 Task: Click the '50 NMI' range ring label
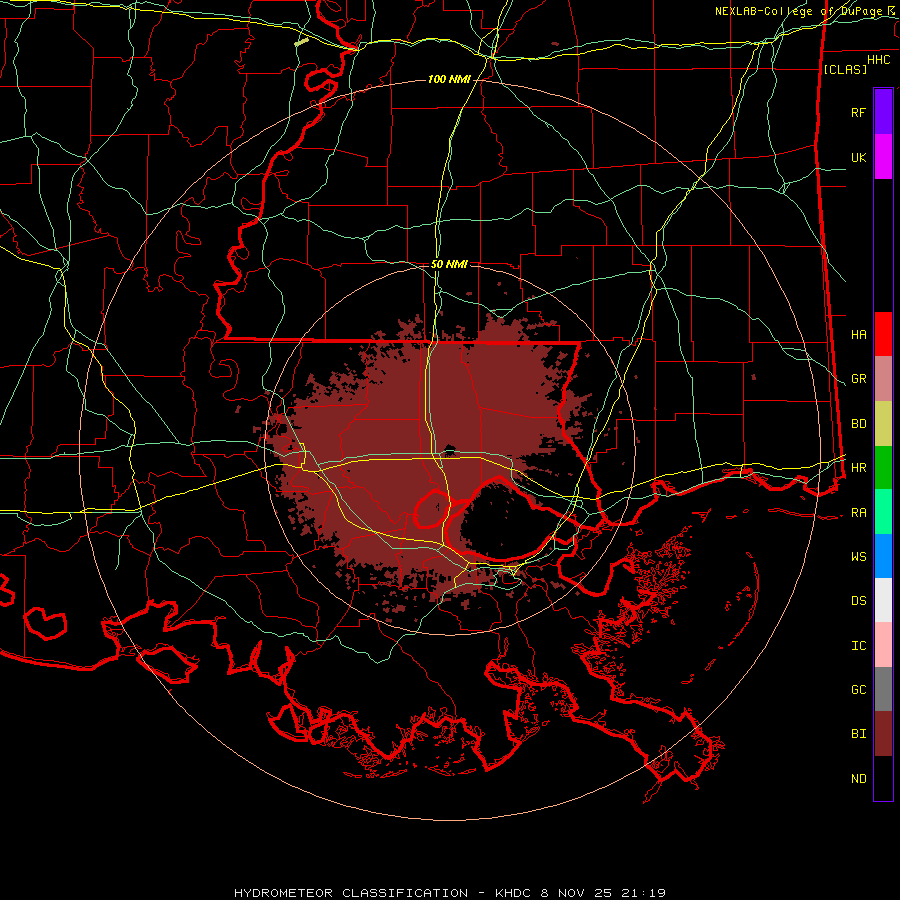point(449,264)
